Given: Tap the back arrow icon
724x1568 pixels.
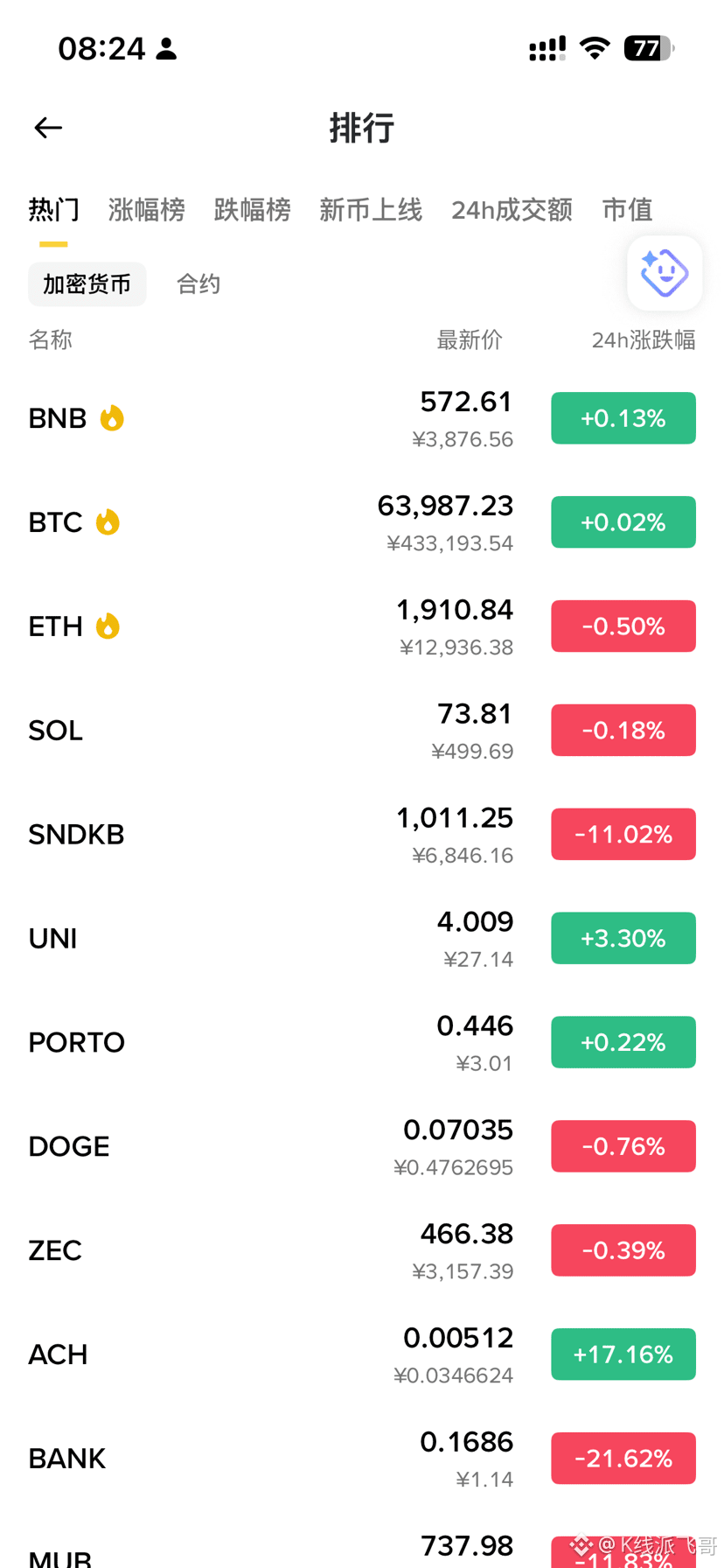Looking at the screenshot, I should (48, 128).
